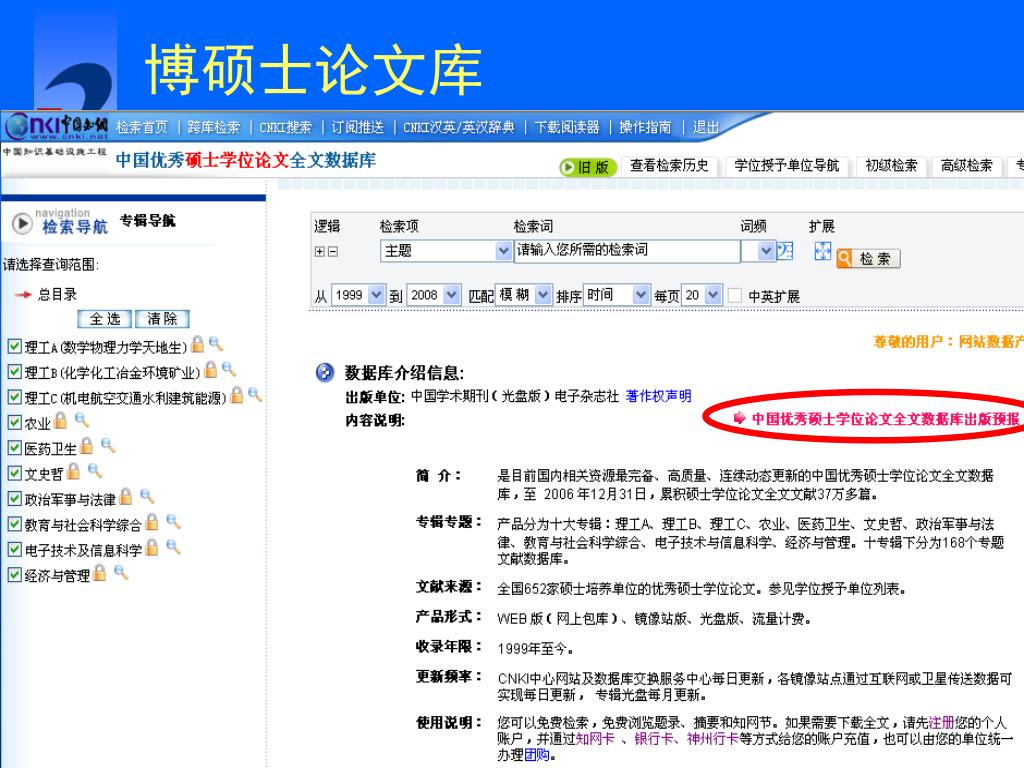The width and height of the screenshot is (1024, 768).
Task: Open the 检索首页 menu item
Action: tap(142, 127)
